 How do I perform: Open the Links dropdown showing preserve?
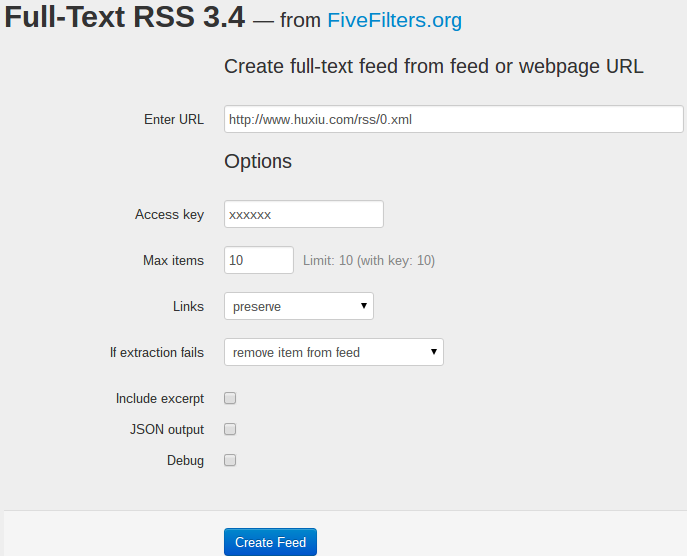coord(299,306)
